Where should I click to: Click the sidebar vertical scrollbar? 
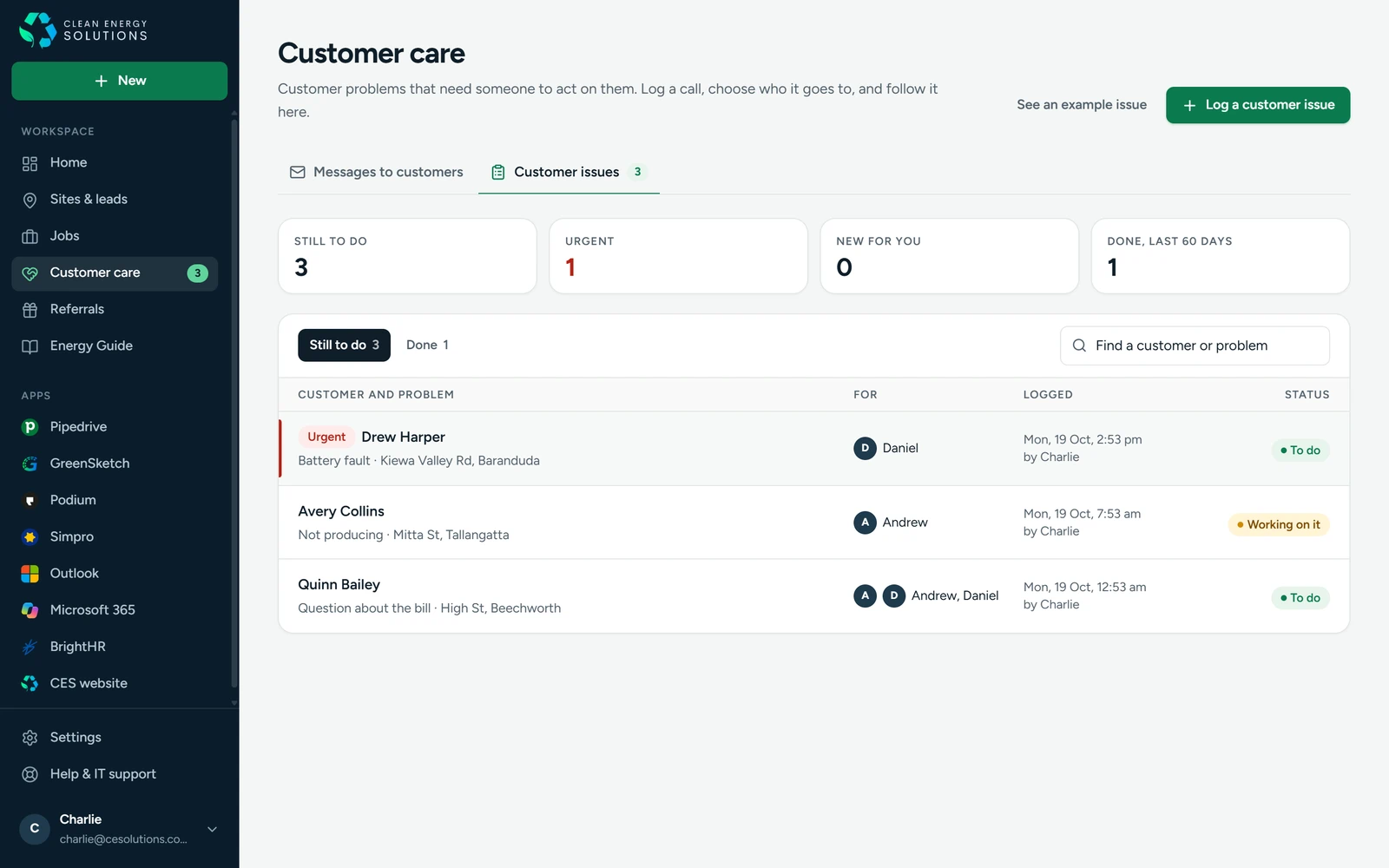pos(234,404)
